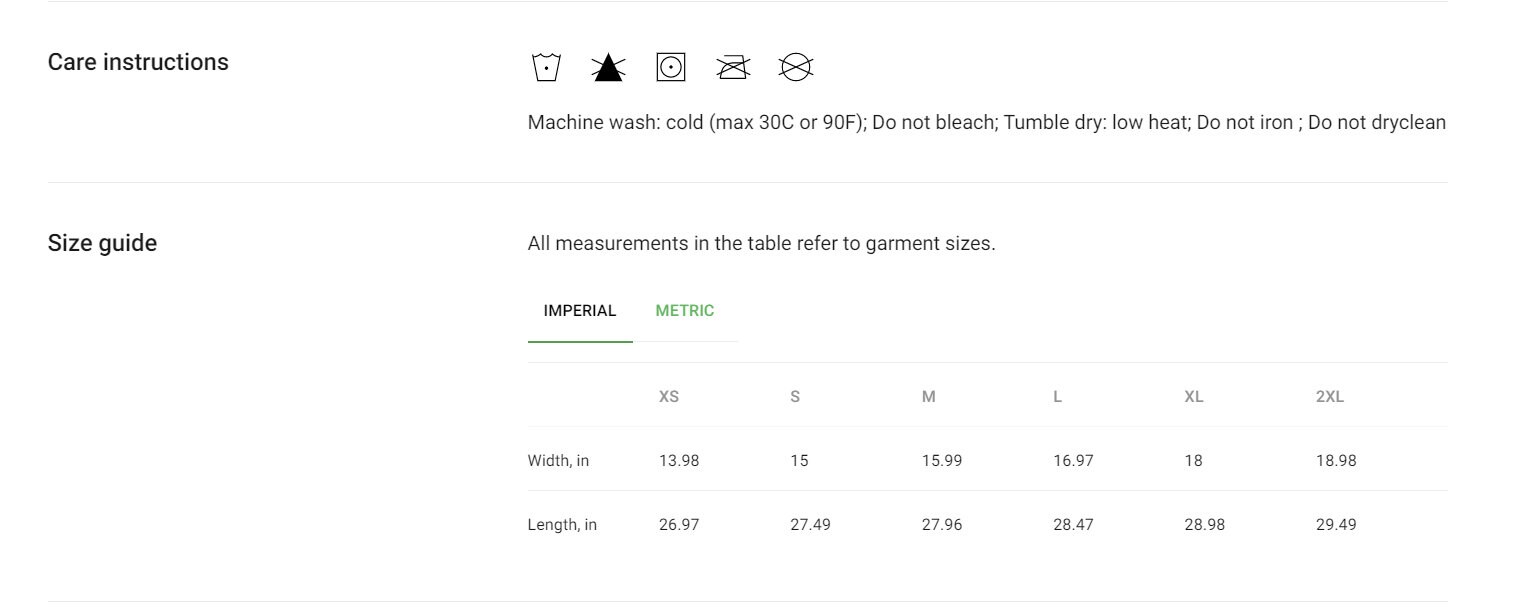Click the Size guide heading
The image size is (1519, 610).
coord(102,243)
